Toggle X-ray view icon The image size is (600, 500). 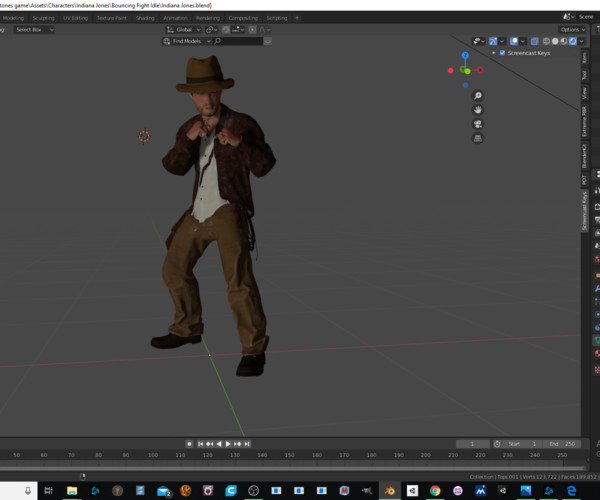[535, 41]
